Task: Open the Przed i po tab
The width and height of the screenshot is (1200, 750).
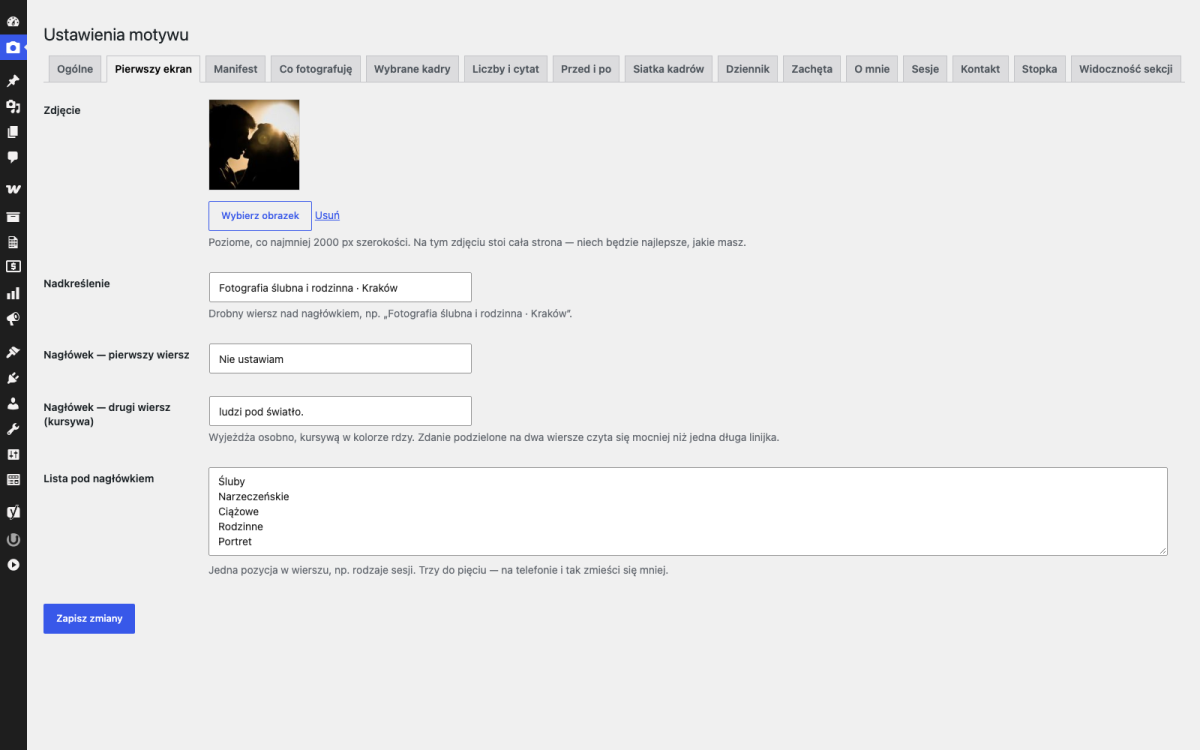Action: coord(586,69)
